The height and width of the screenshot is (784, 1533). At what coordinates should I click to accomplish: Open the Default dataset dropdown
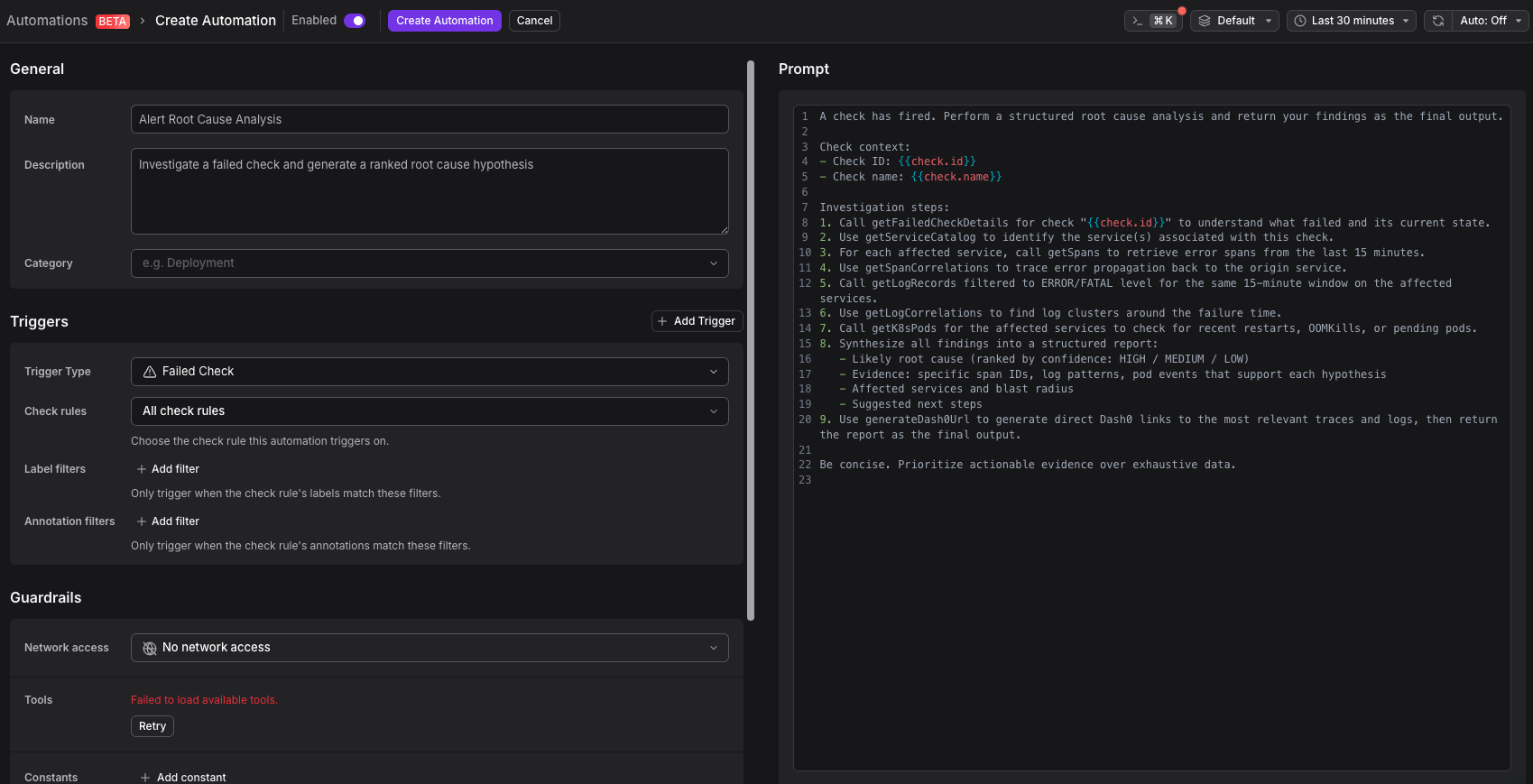(x=1234, y=21)
